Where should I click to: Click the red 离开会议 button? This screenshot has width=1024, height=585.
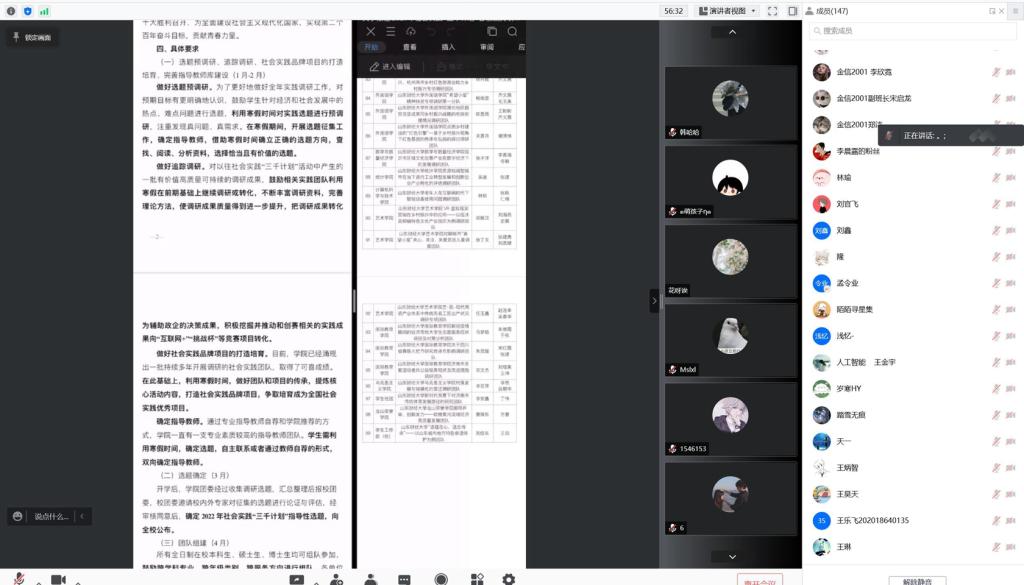760,580
